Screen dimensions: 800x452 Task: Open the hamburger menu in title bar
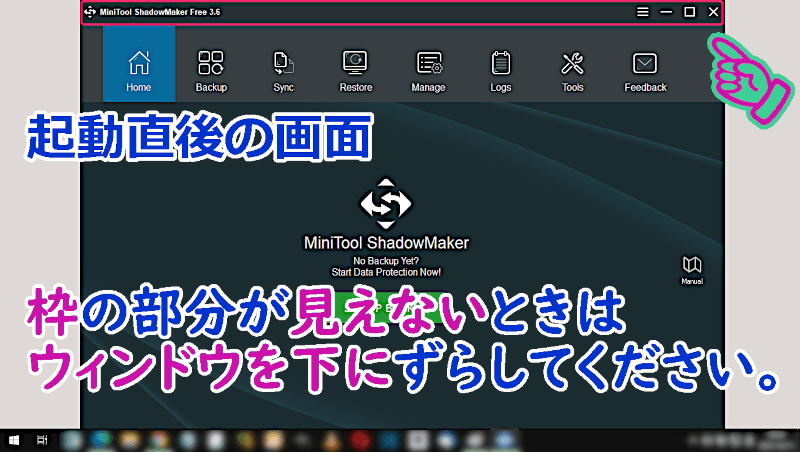(643, 12)
